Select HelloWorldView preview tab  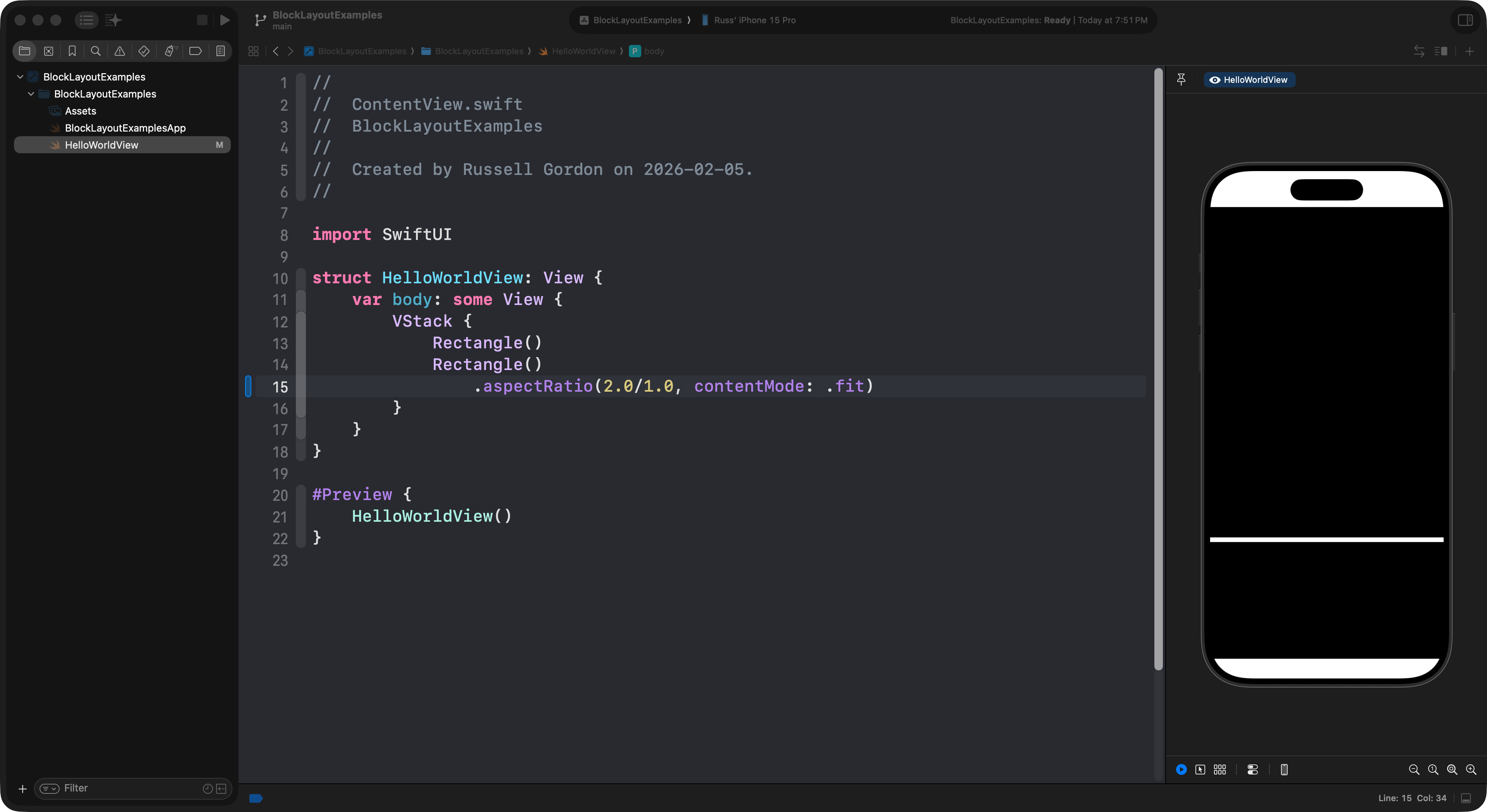[1249, 80]
